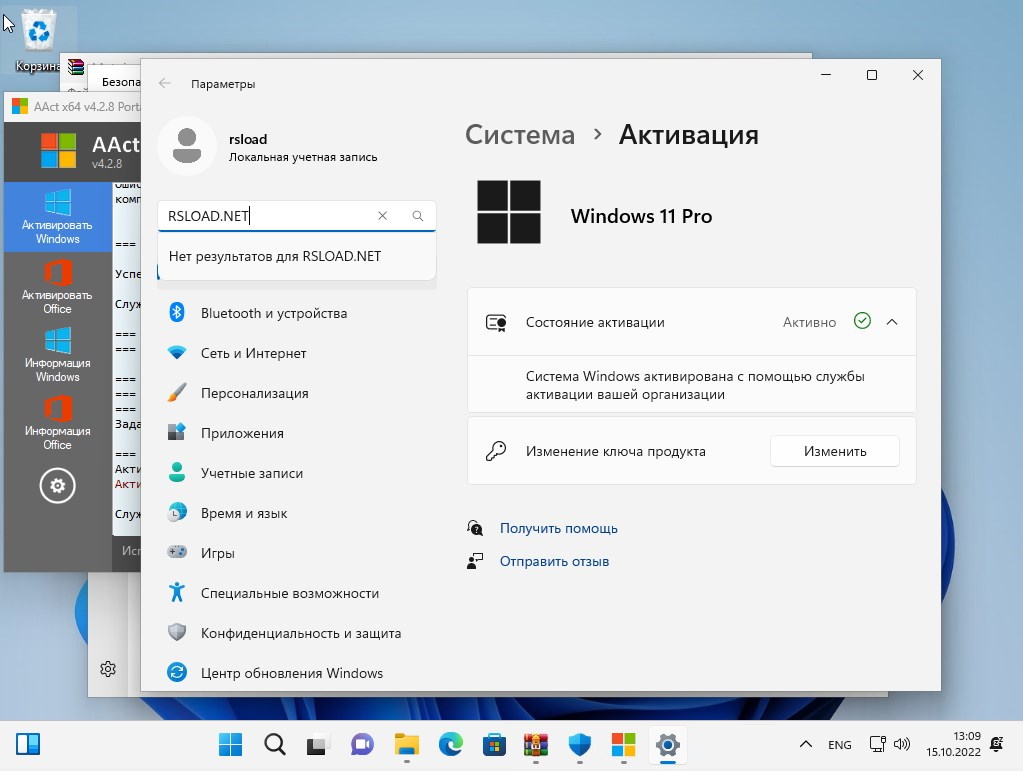The image size is (1023, 771).
Task: Click the activation certificate icon
Action: [496, 322]
